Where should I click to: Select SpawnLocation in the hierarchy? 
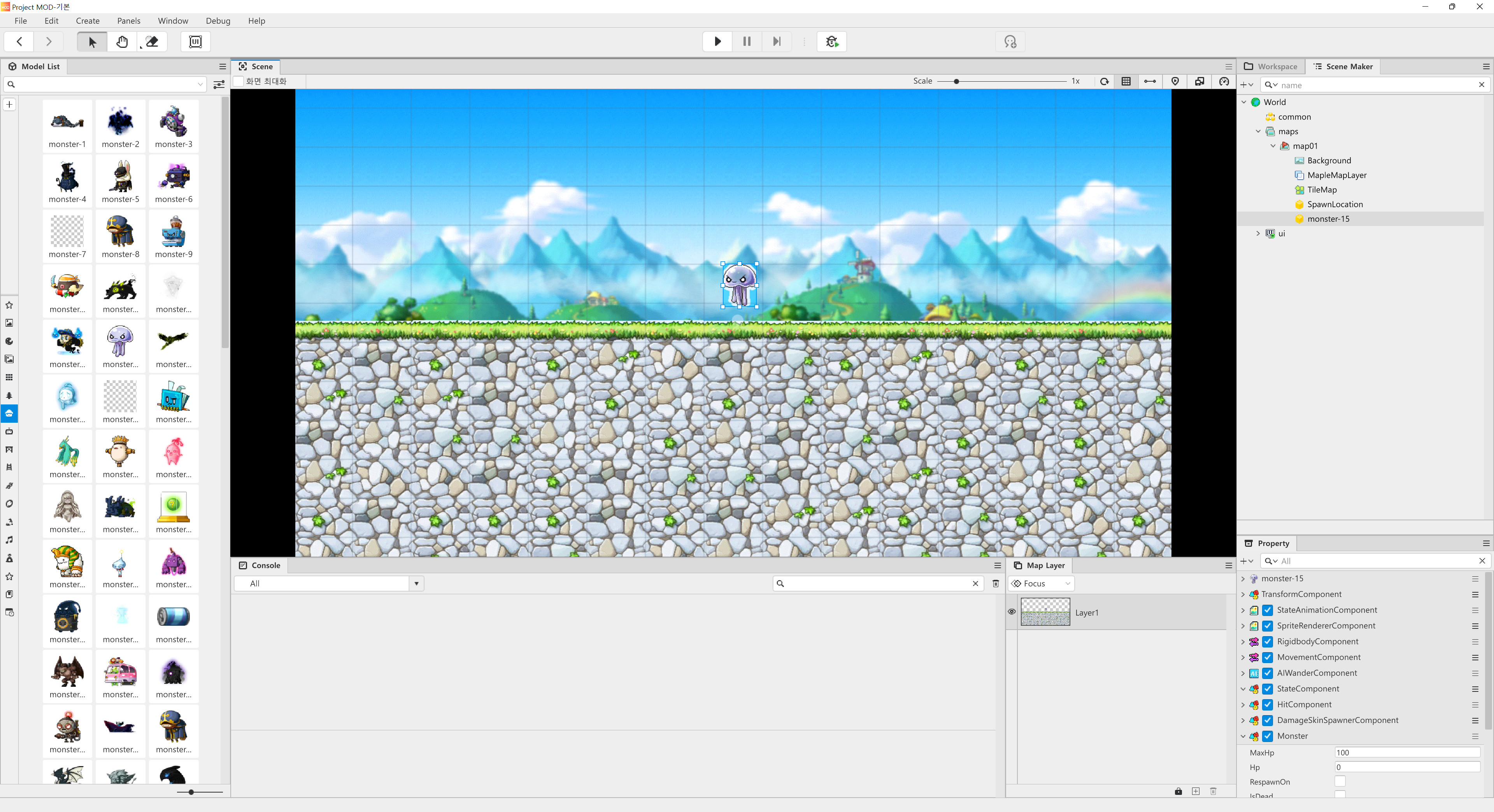pyautogui.click(x=1335, y=205)
